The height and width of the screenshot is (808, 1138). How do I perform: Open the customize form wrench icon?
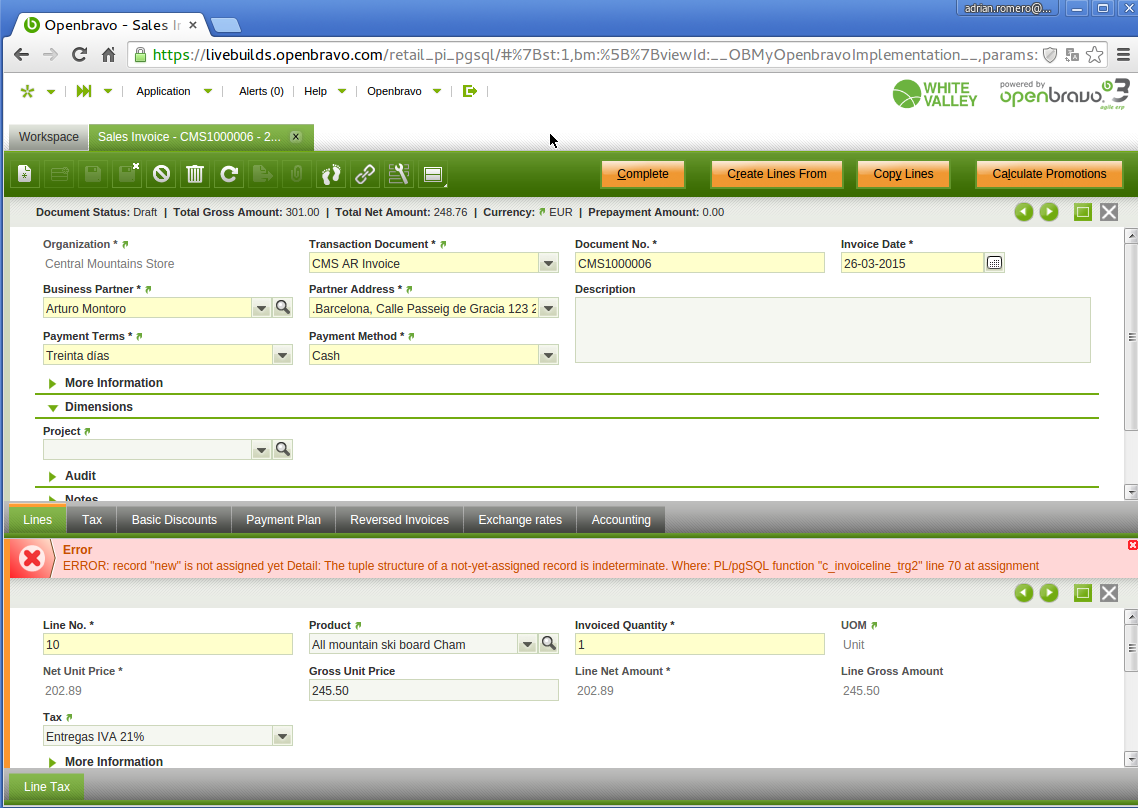(x=399, y=174)
